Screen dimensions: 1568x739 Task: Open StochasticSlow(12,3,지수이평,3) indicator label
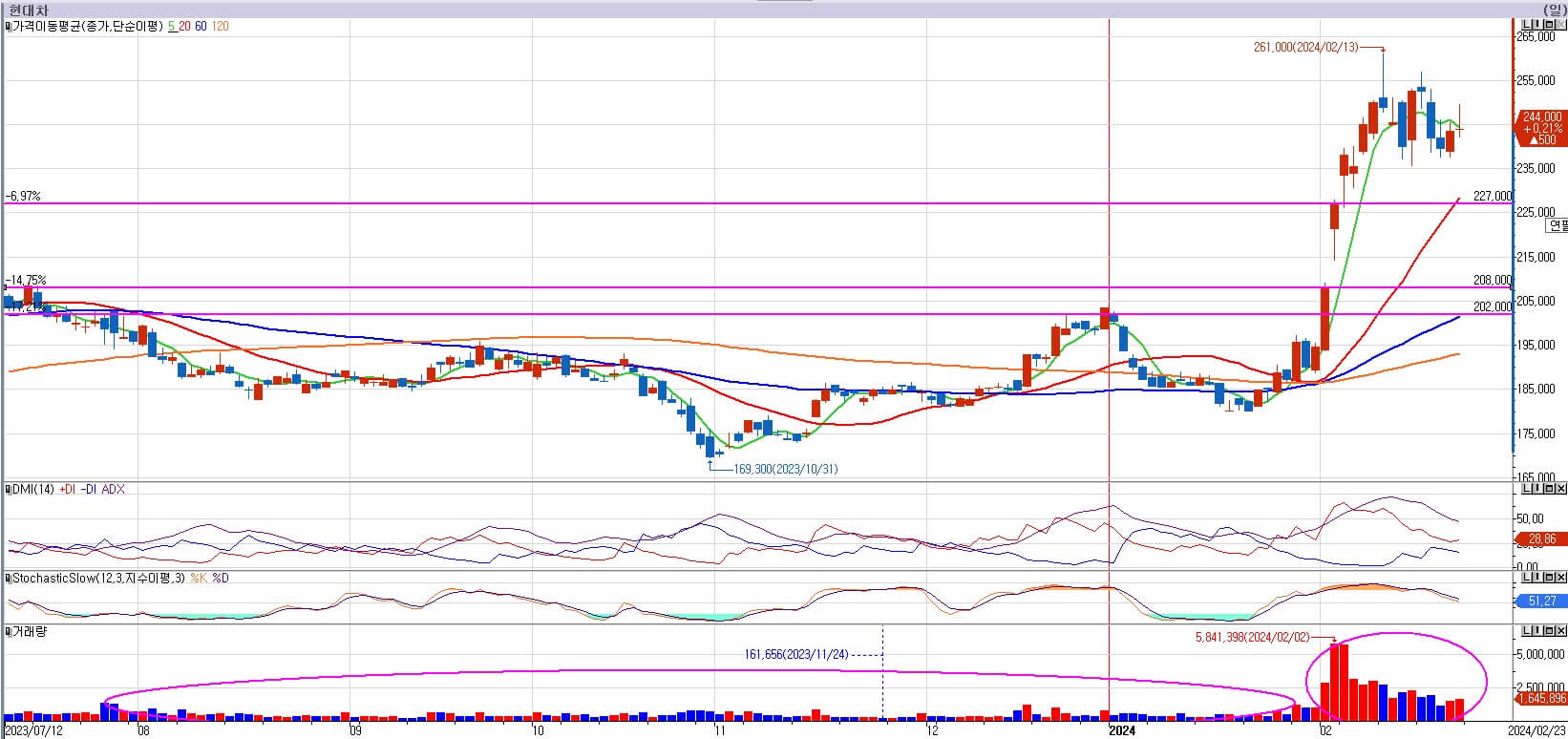99,579
